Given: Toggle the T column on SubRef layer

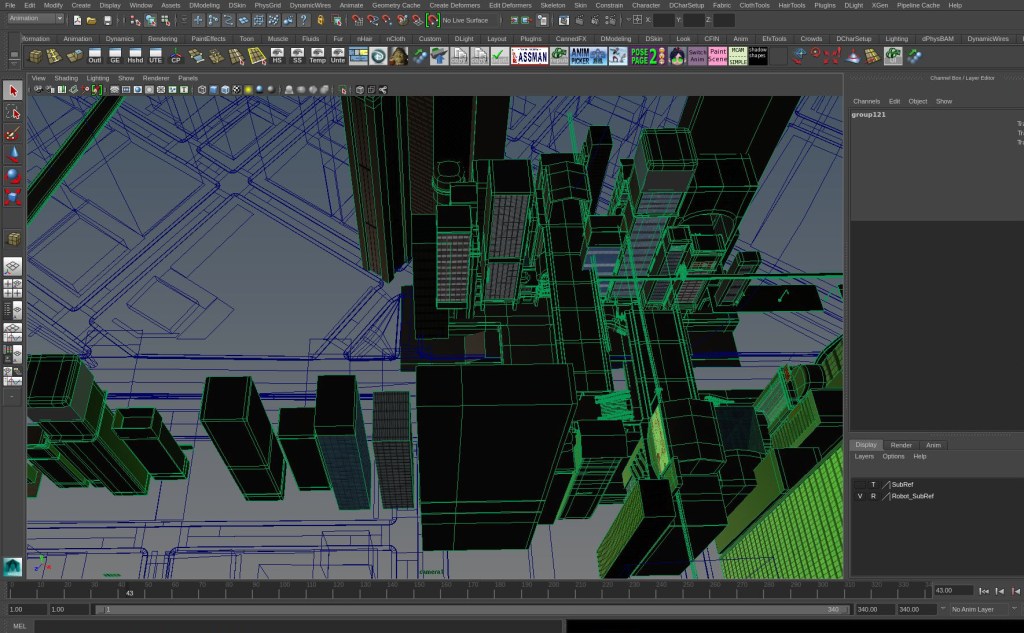Looking at the screenshot, I should [873, 484].
